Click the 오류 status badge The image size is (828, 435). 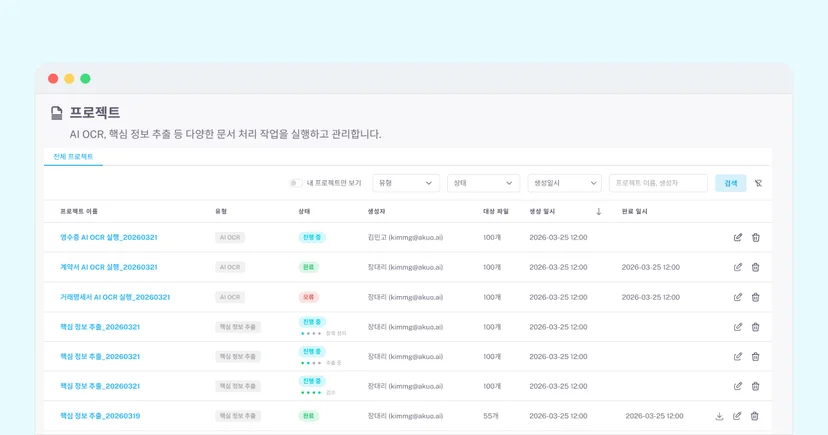click(x=308, y=297)
